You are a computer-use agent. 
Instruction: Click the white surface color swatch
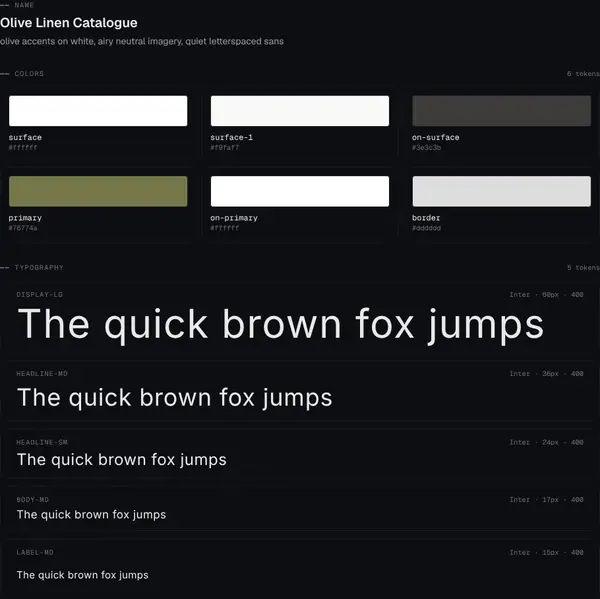pos(98,111)
